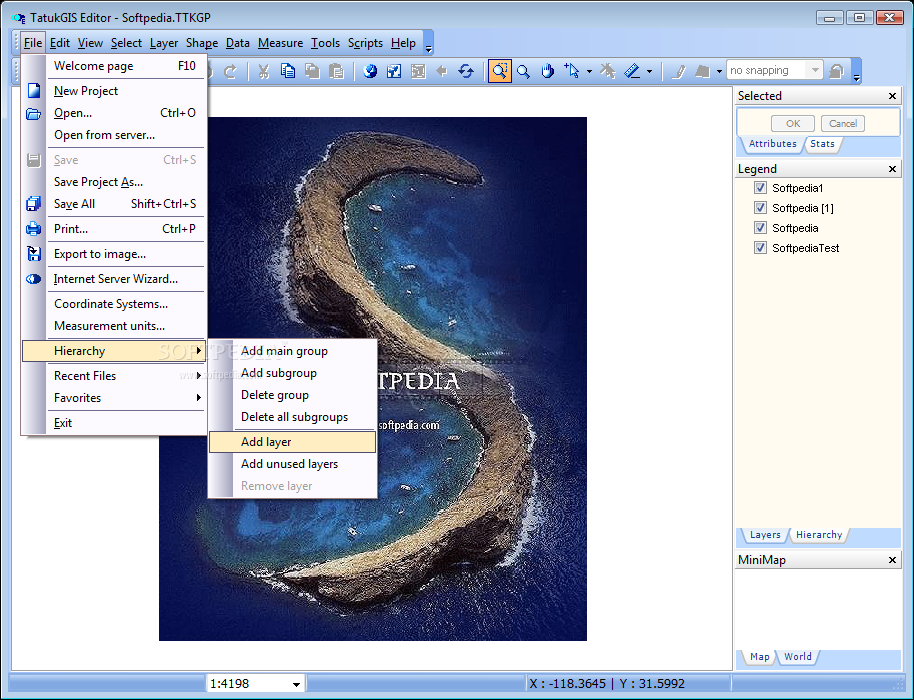This screenshot has height=700, width=914.
Task: Click the printer icon beside Print
Action: click(34, 228)
